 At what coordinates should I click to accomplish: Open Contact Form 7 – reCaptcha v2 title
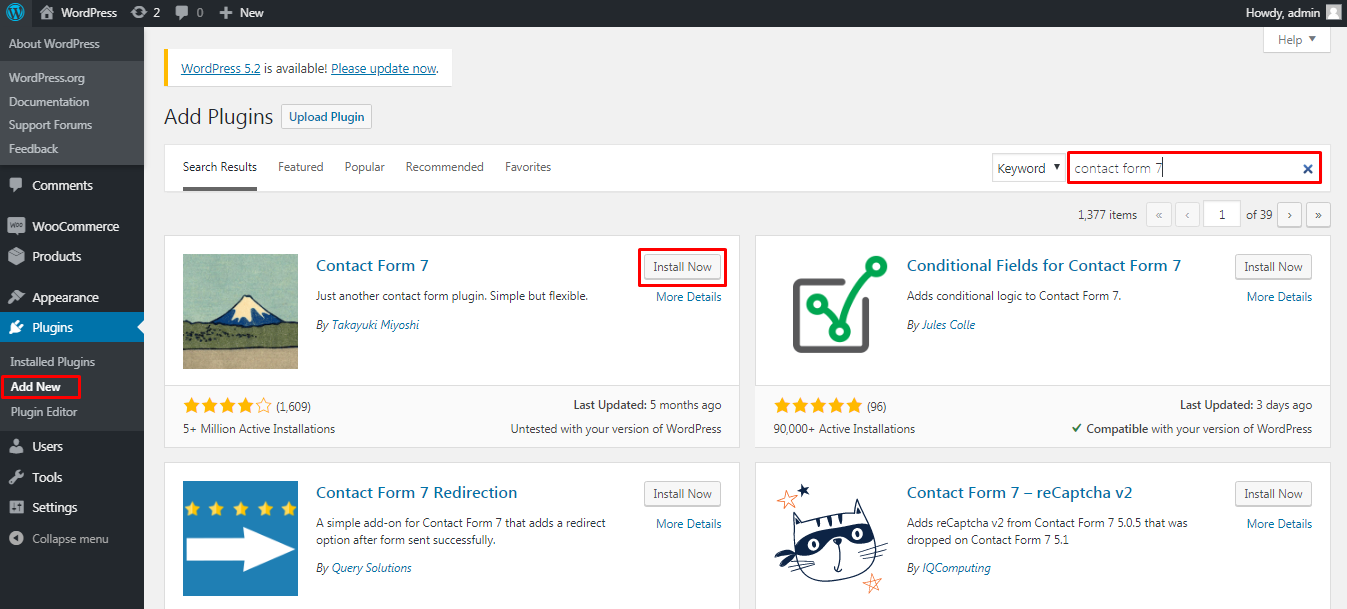pyautogui.click(x=1019, y=493)
